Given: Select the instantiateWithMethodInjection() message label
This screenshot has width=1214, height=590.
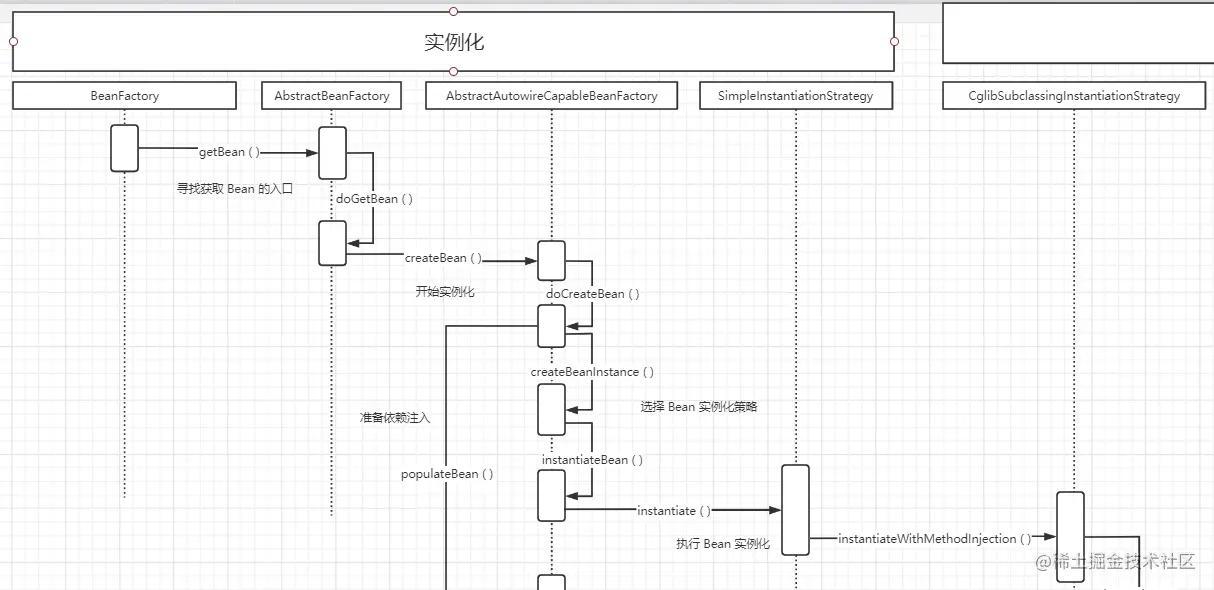Looking at the screenshot, I should [932, 538].
